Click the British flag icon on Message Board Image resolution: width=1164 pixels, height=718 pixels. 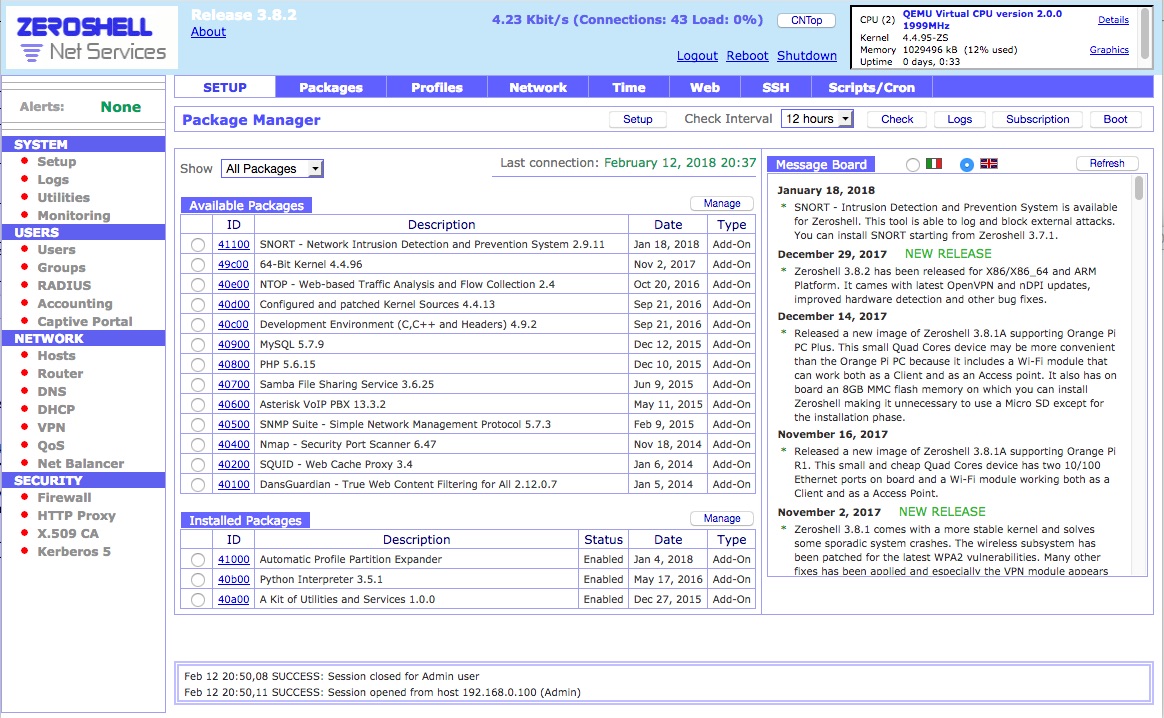[988, 164]
